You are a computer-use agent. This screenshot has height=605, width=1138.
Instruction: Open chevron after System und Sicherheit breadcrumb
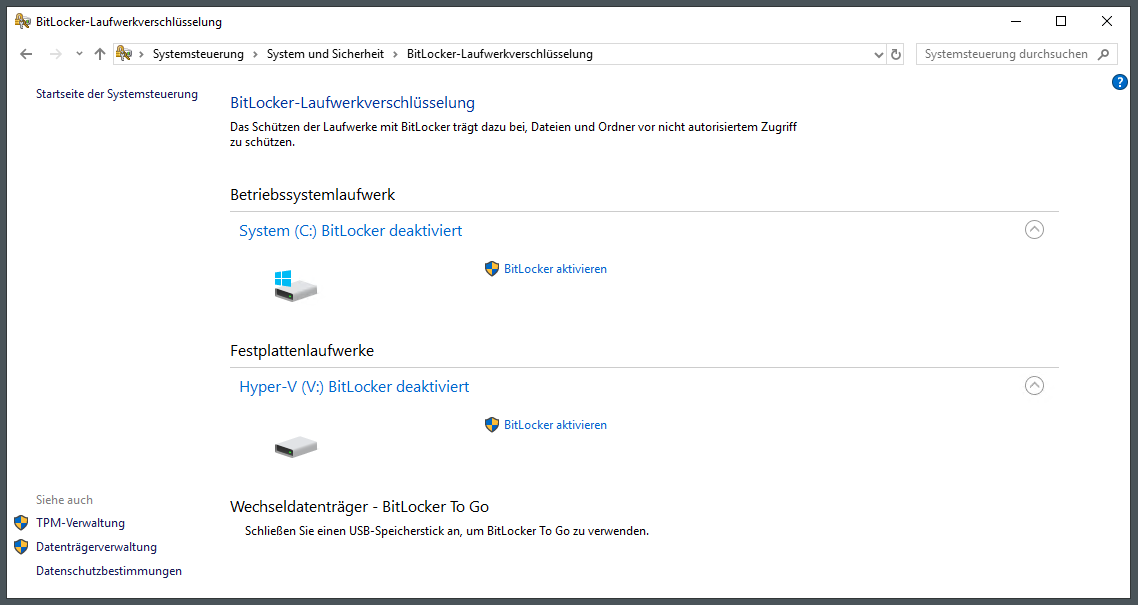pyautogui.click(x=396, y=54)
